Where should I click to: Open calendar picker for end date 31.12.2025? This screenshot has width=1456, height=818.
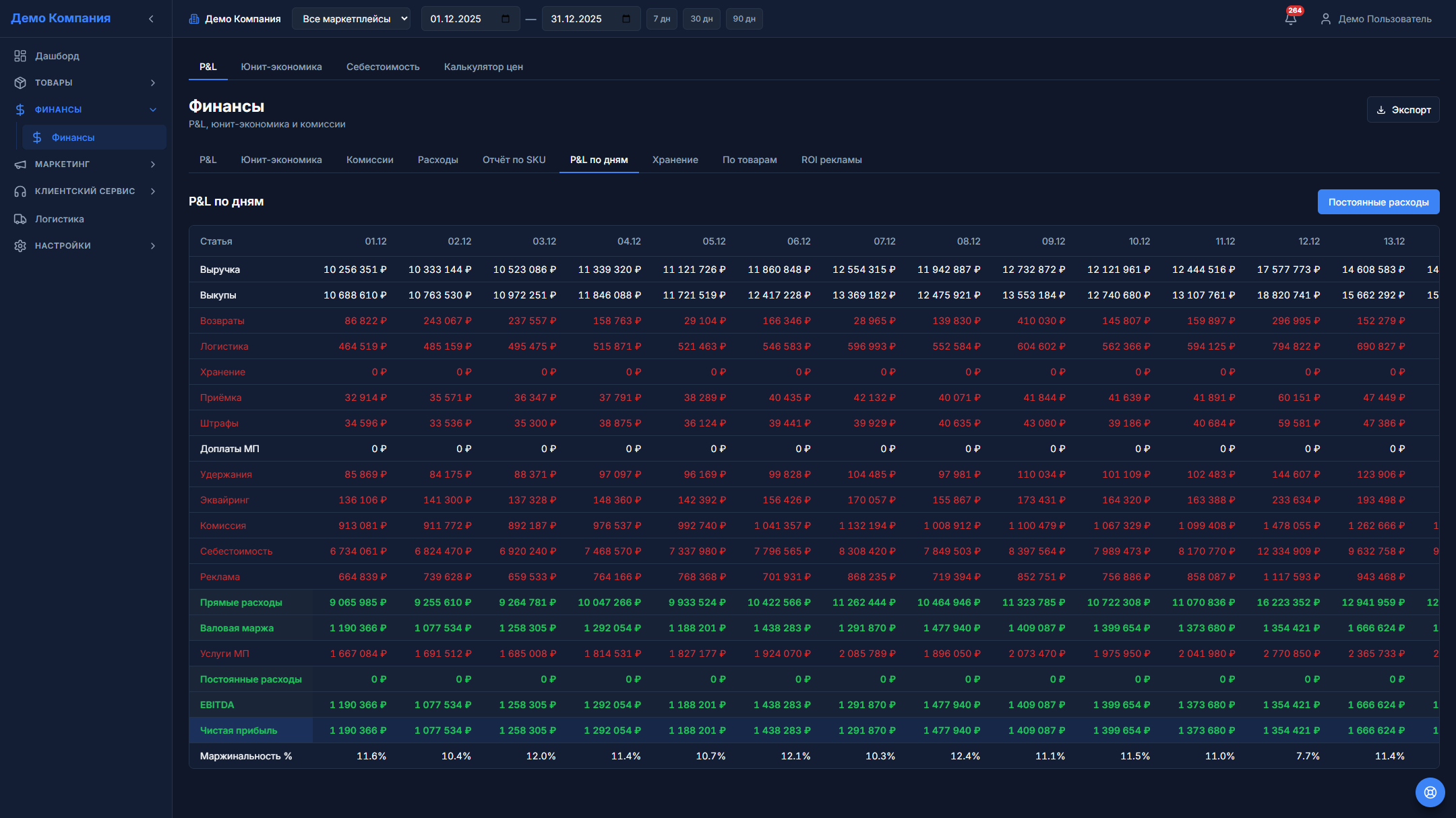click(626, 19)
